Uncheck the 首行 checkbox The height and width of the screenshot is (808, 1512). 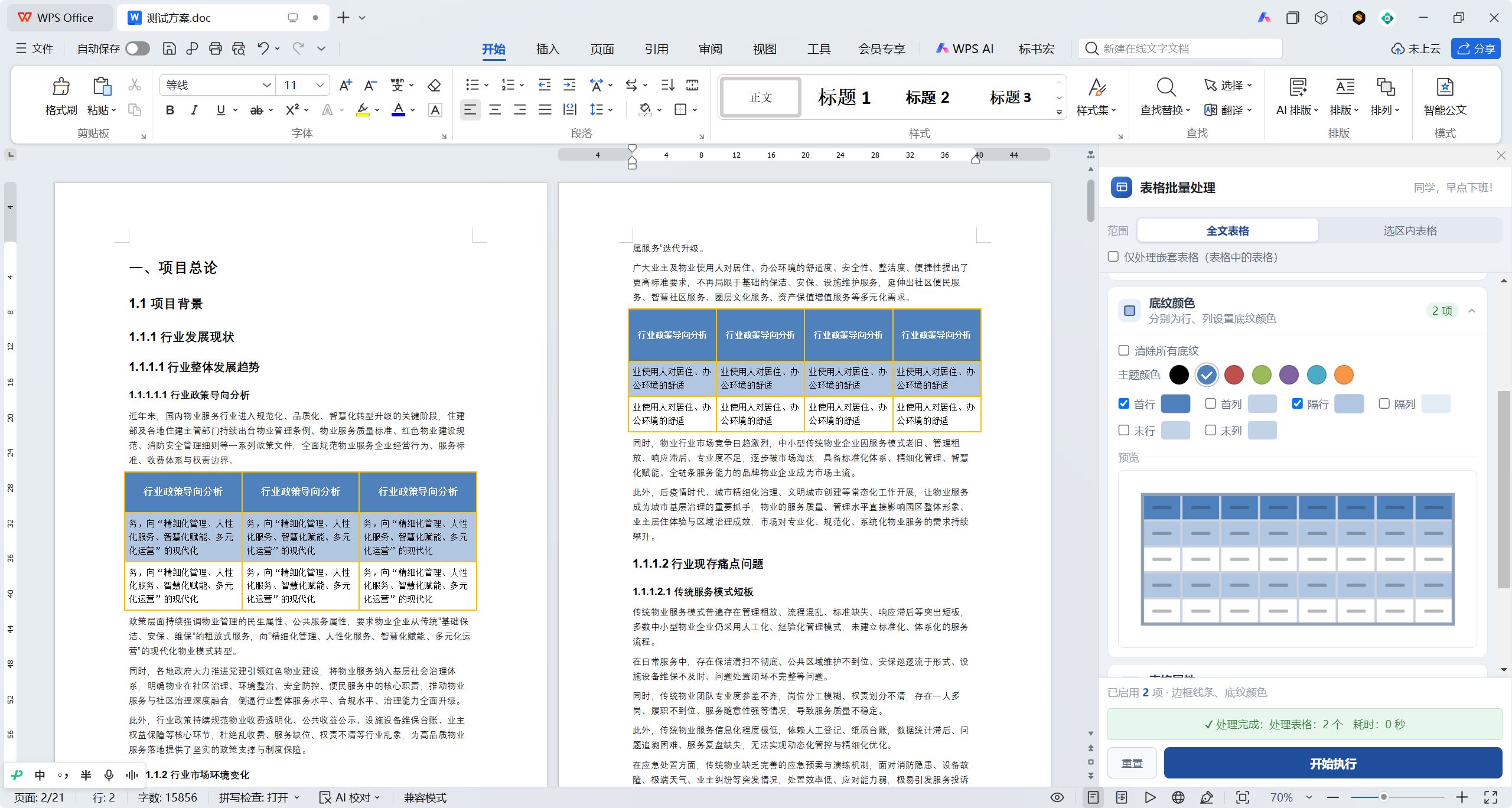[1124, 404]
